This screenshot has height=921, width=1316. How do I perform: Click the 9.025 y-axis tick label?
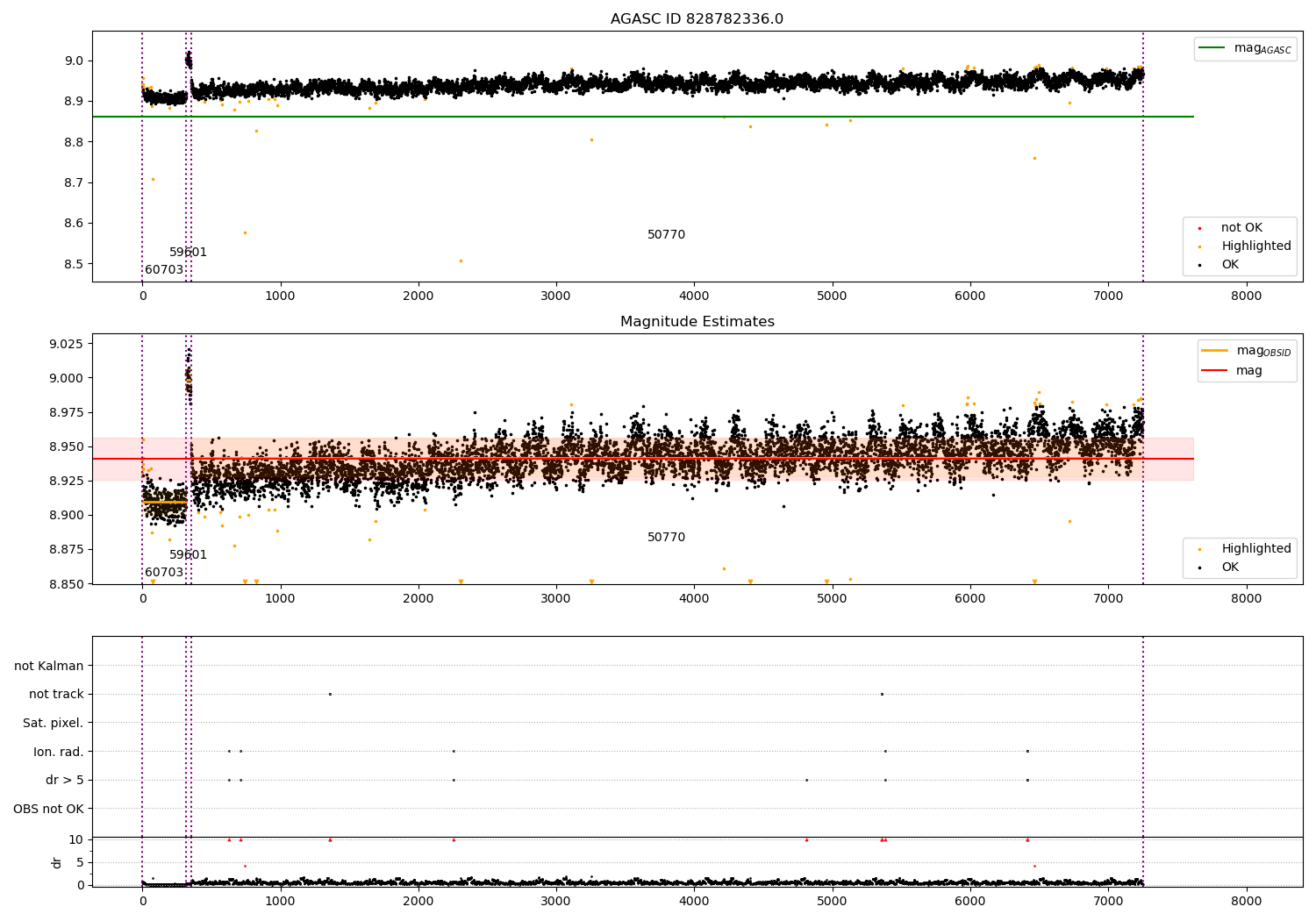coord(67,344)
